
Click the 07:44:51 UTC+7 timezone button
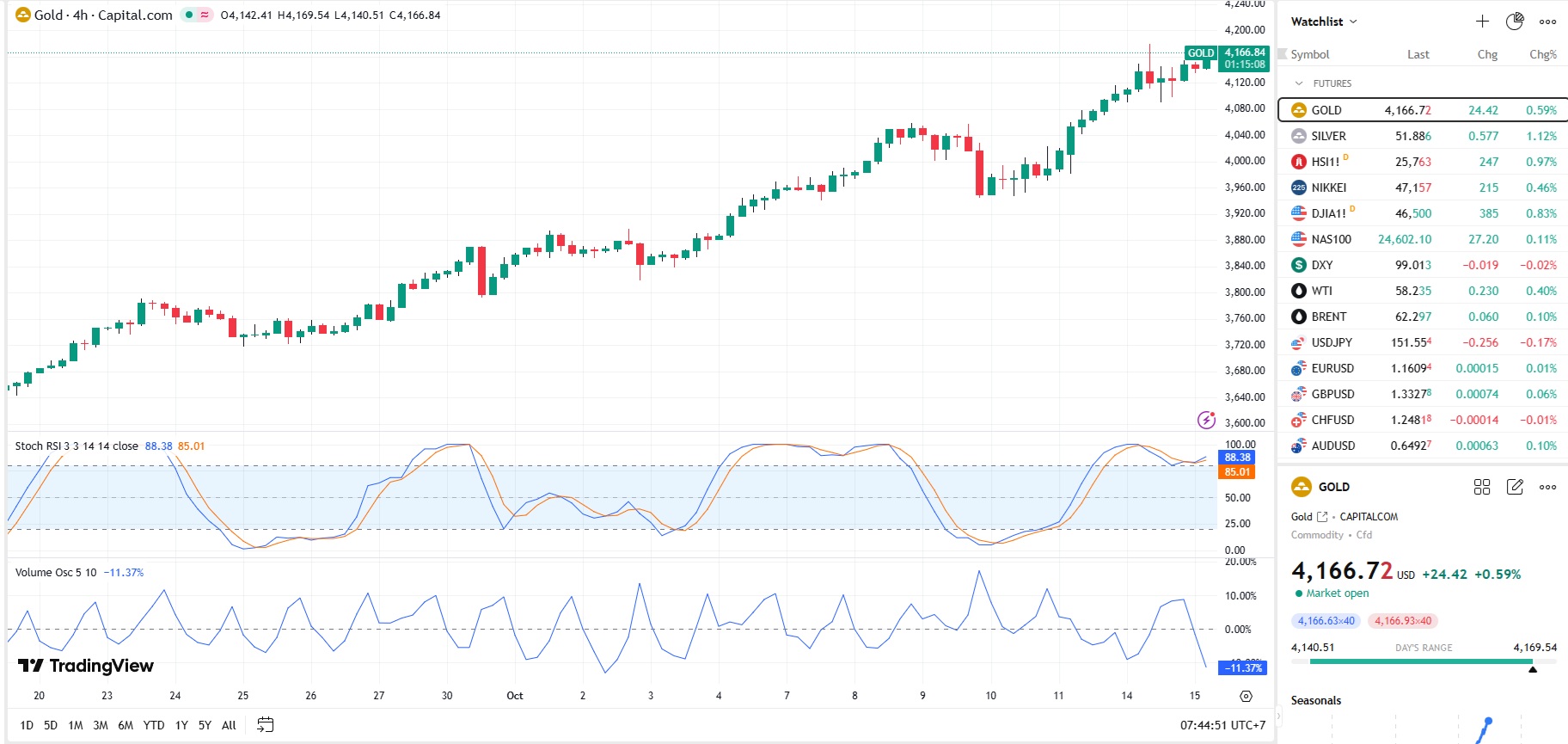click(x=1222, y=725)
